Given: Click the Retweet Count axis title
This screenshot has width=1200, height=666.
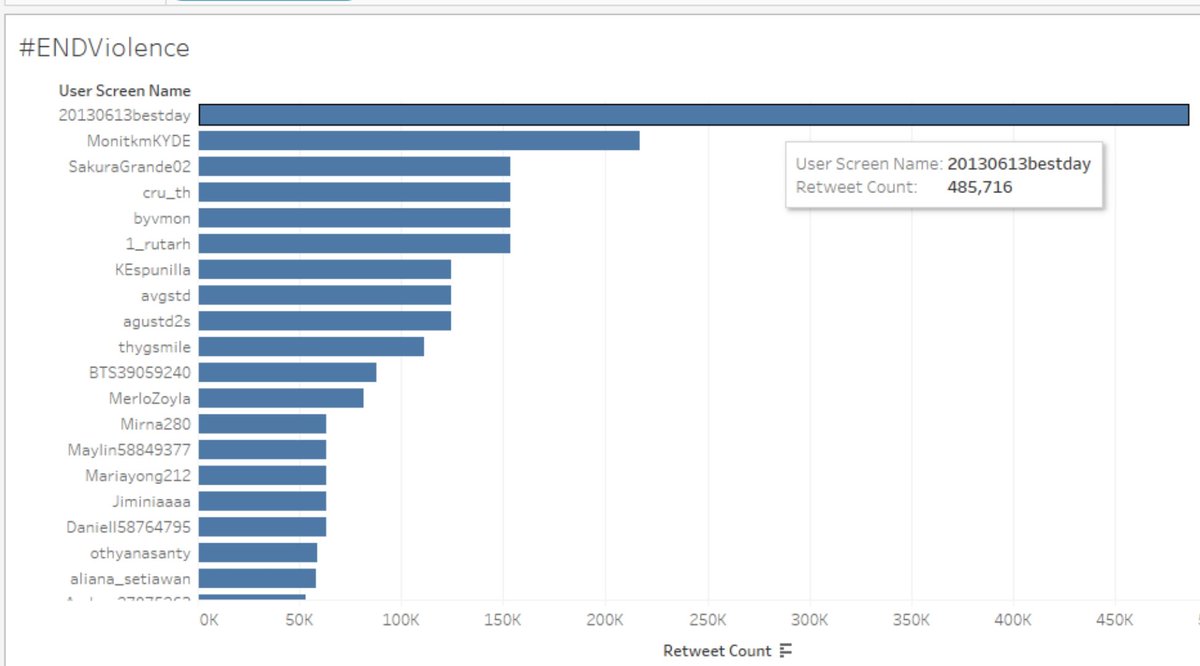Looking at the screenshot, I should click(717, 651).
